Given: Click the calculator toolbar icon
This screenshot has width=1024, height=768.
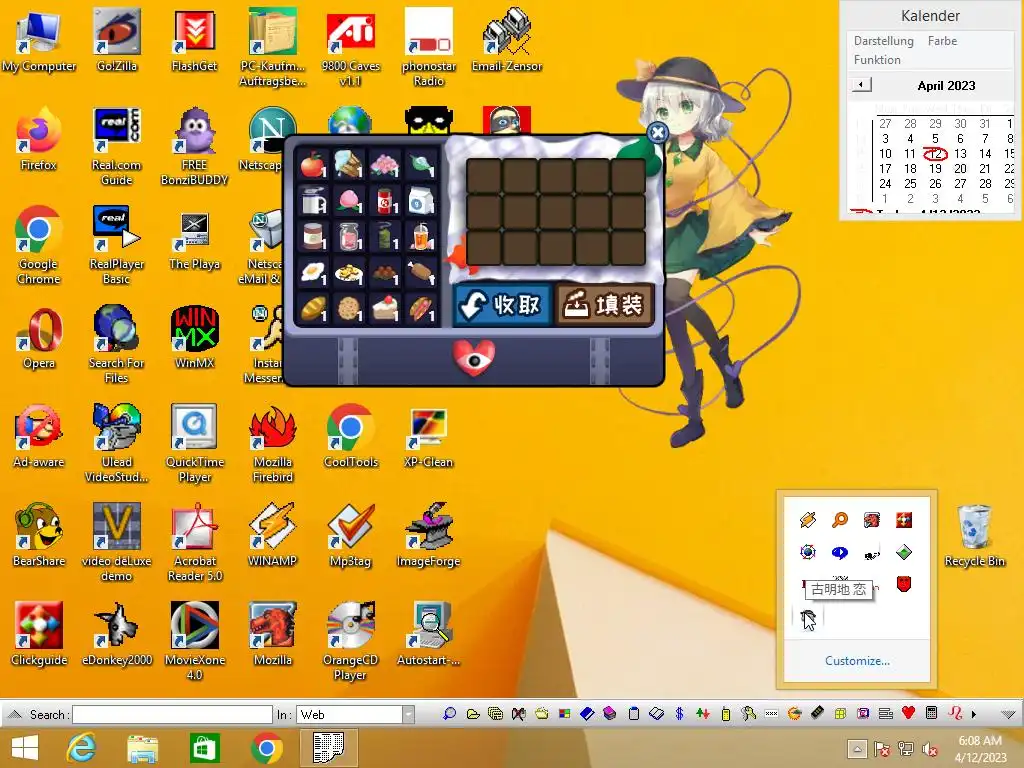Looking at the screenshot, I should 932,713.
